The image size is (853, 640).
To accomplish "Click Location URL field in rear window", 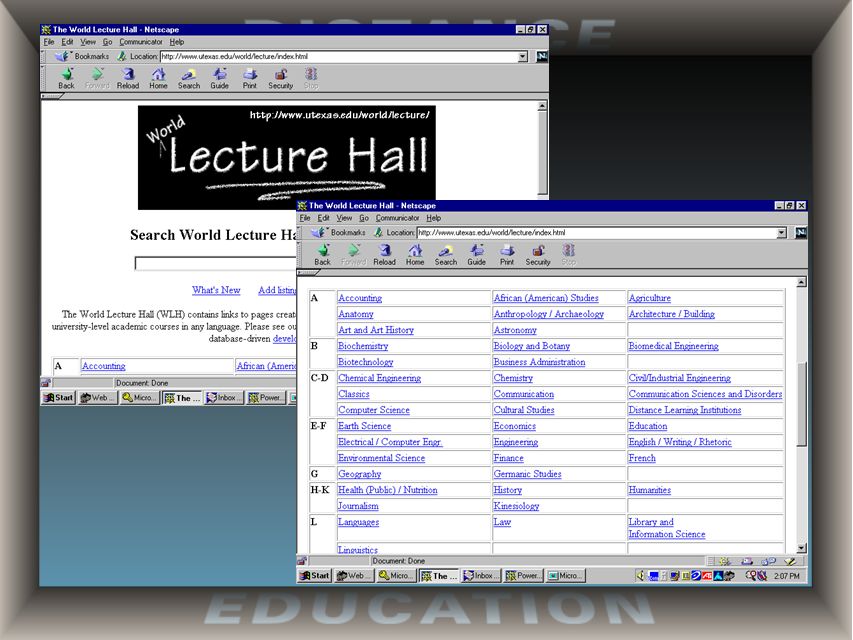I will (x=339, y=56).
